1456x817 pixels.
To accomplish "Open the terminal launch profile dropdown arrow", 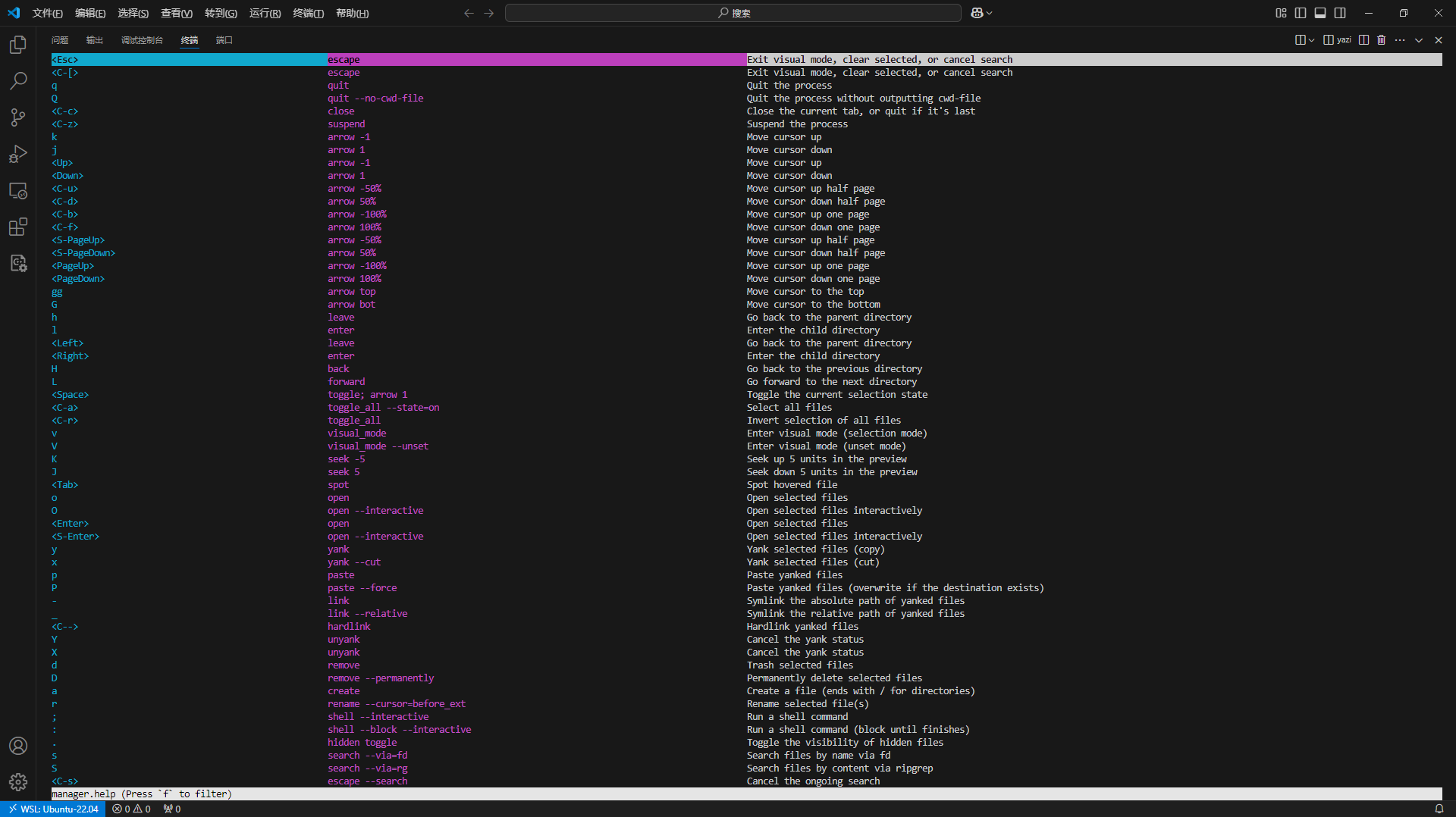I will 1312,40.
